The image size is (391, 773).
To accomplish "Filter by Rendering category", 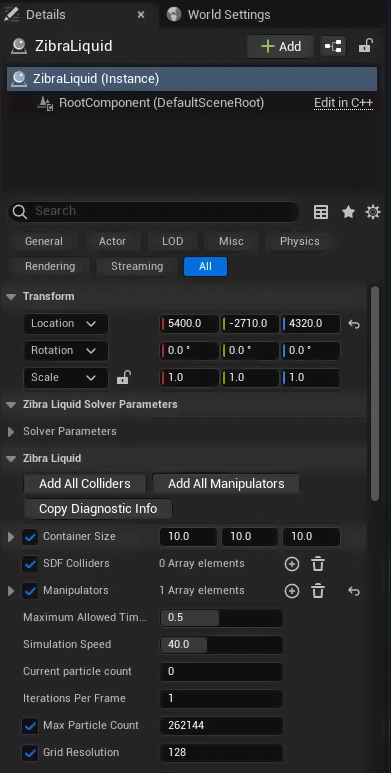I will [50, 267].
